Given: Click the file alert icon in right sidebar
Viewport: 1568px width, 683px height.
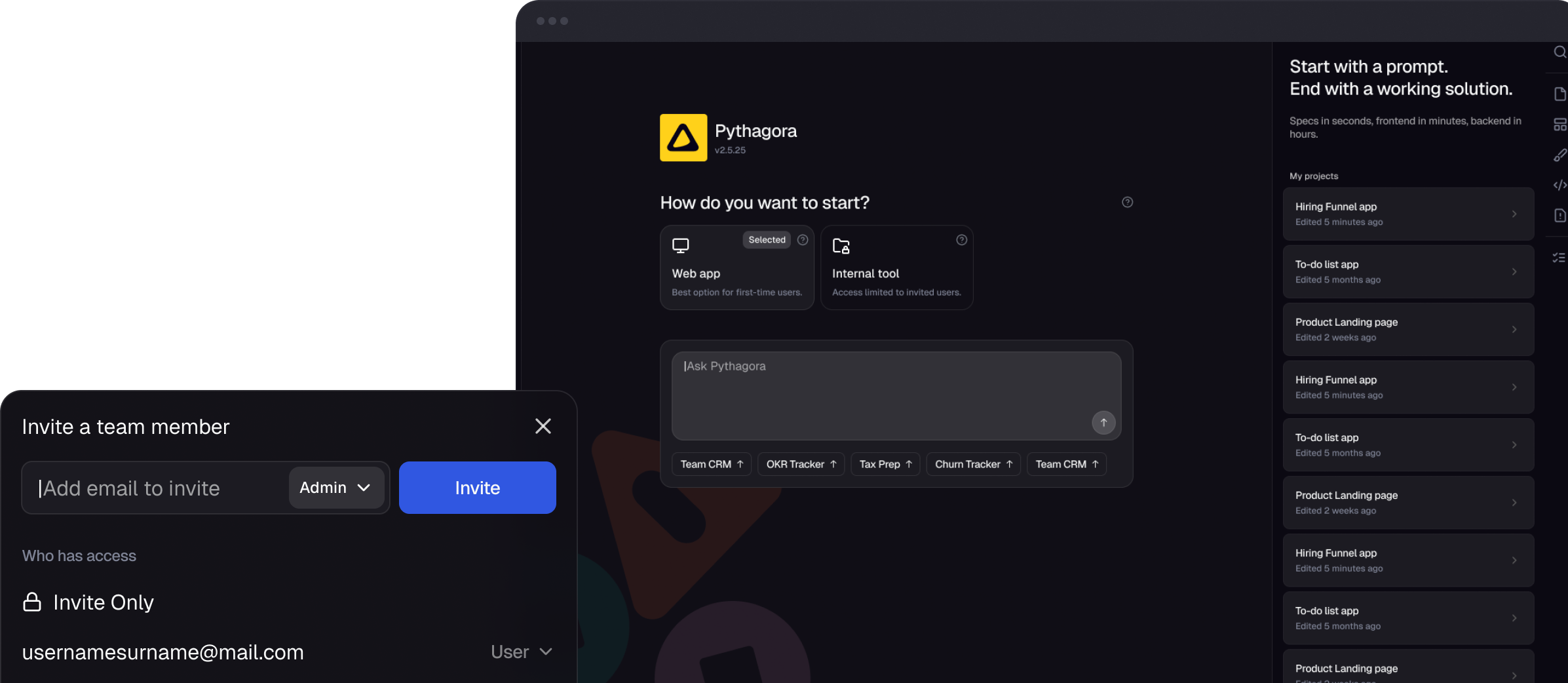Looking at the screenshot, I should (x=1560, y=216).
